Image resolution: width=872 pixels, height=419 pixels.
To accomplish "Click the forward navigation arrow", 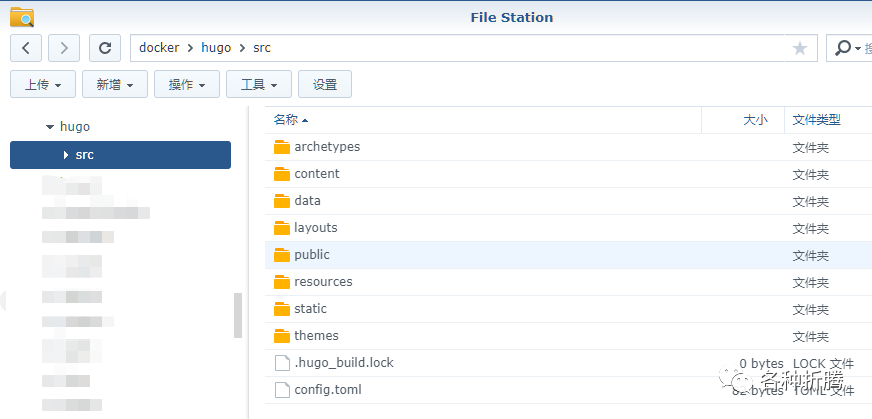I will (64, 48).
